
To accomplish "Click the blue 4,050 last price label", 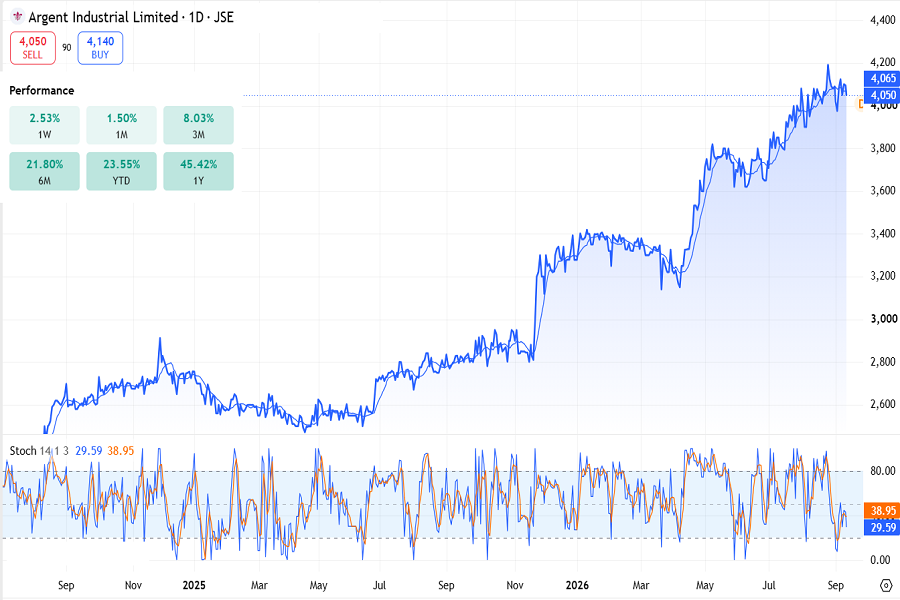I will tap(882, 95).
